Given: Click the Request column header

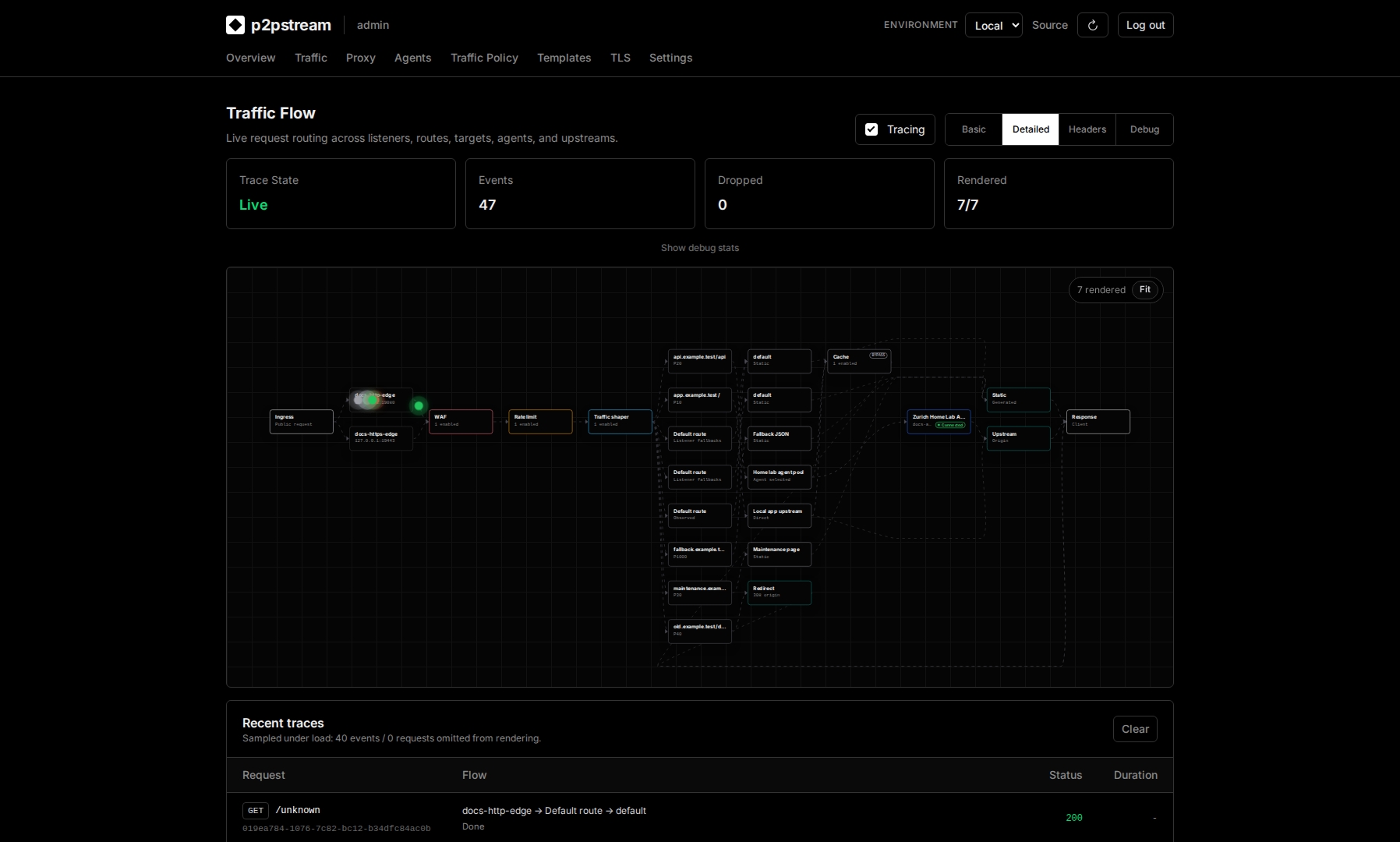Looking at the screenshot, I should (263, 775).
